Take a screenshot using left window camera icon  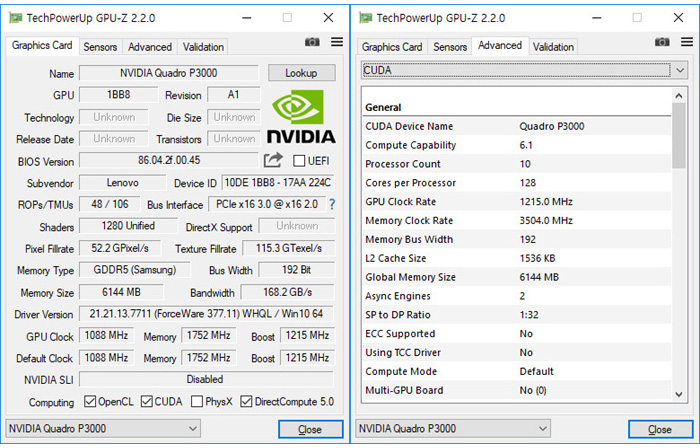click(312, 42)
